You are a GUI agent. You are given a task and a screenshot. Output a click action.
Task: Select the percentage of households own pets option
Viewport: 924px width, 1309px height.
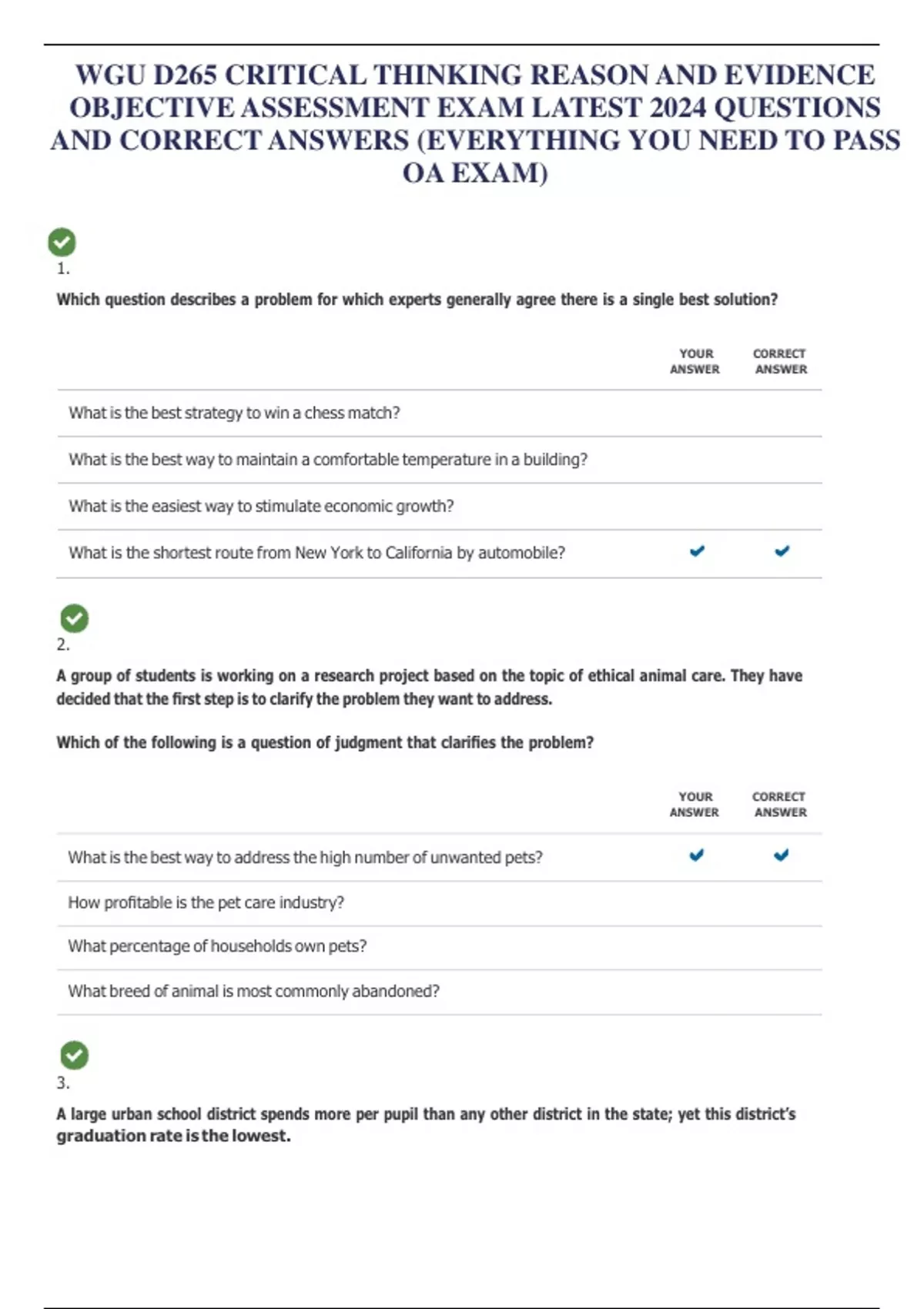click(x=217, y=946)
